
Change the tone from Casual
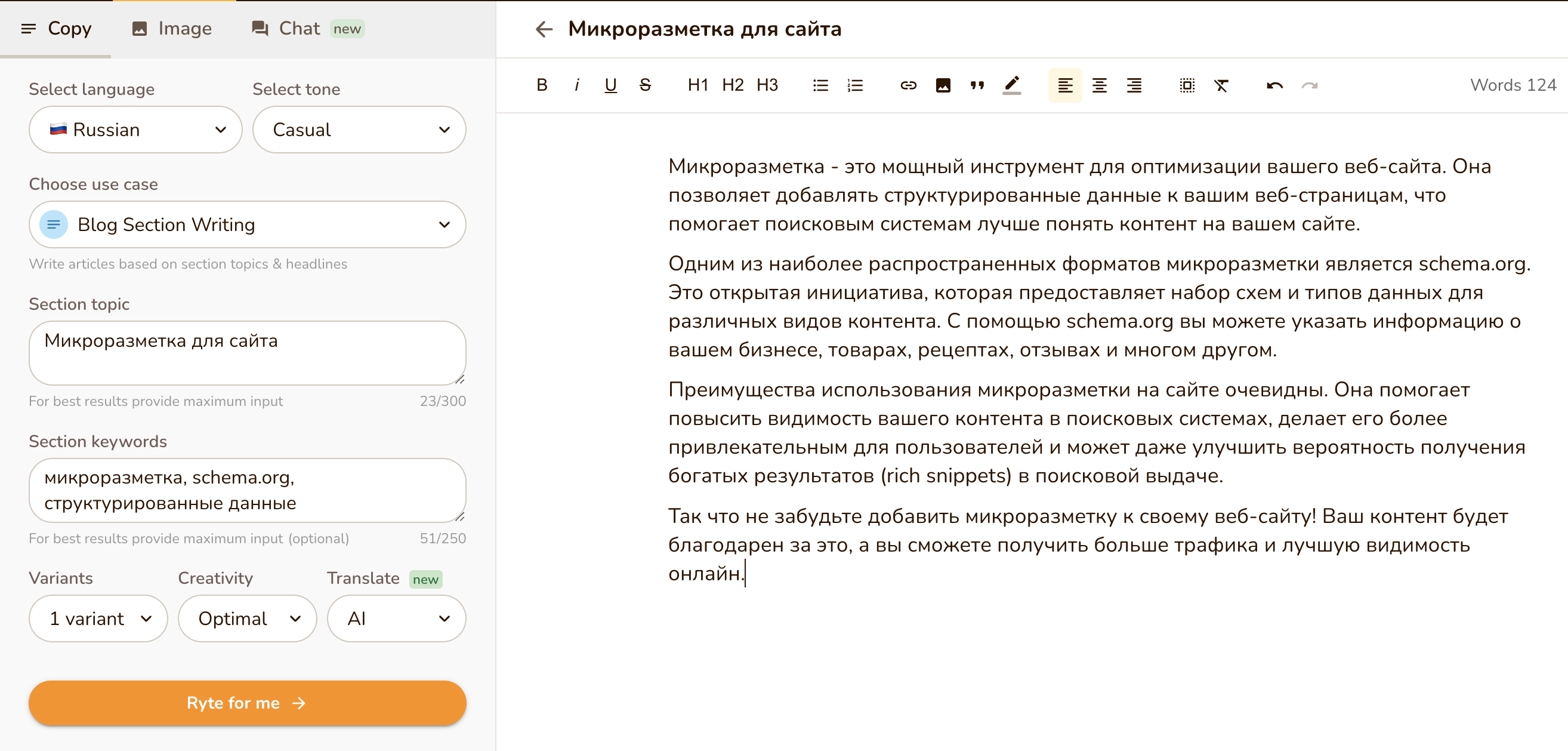click(359, 129)
